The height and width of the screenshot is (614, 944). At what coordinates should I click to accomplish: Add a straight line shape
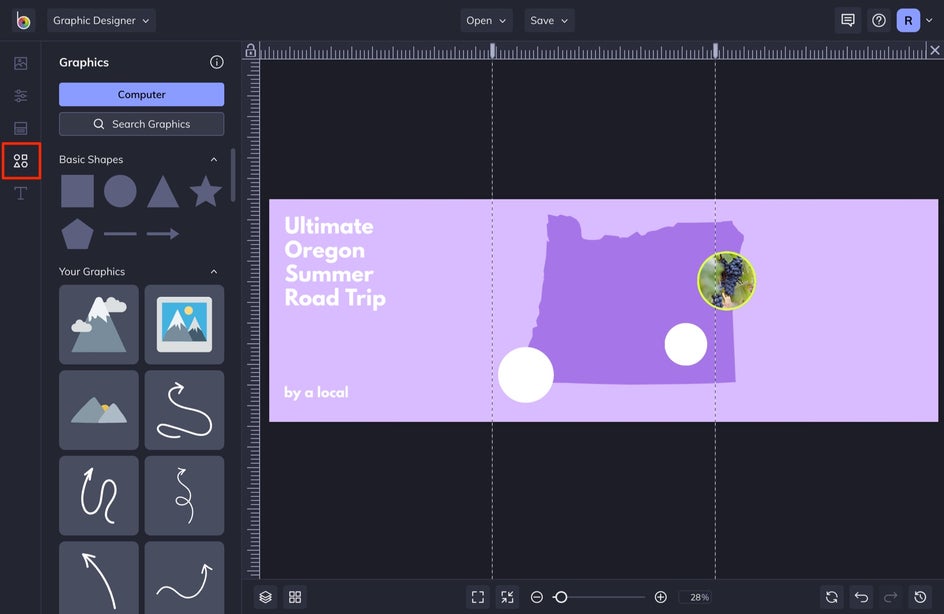click(120, 234)
